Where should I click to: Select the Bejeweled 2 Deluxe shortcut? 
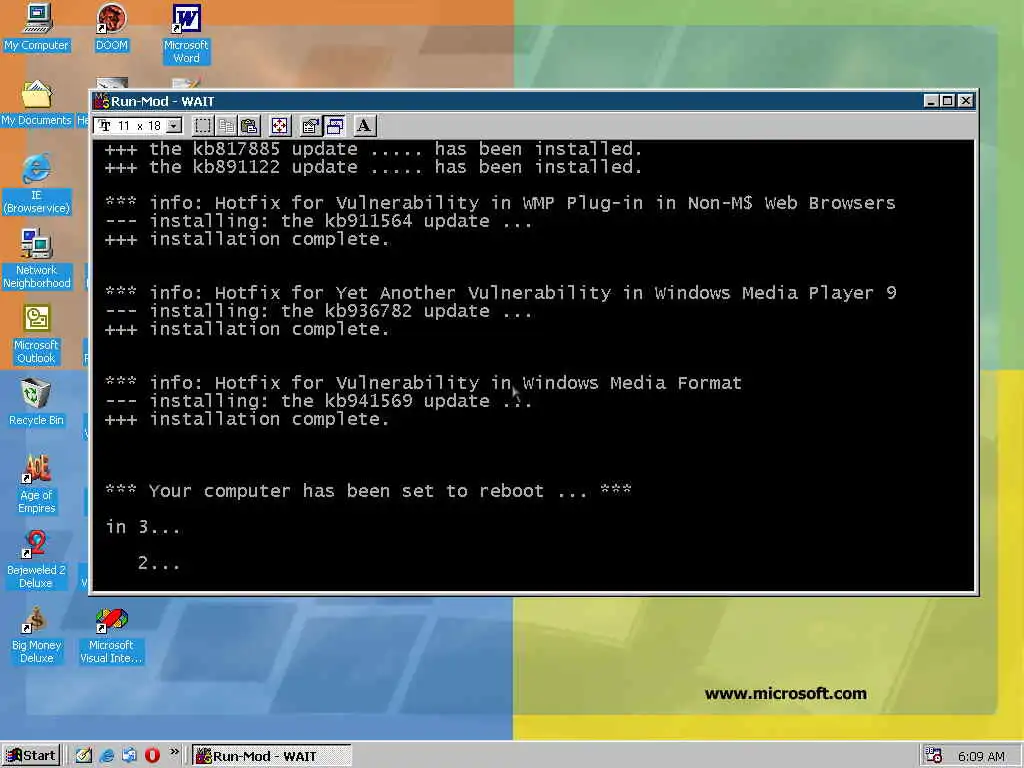pos(36,560)
